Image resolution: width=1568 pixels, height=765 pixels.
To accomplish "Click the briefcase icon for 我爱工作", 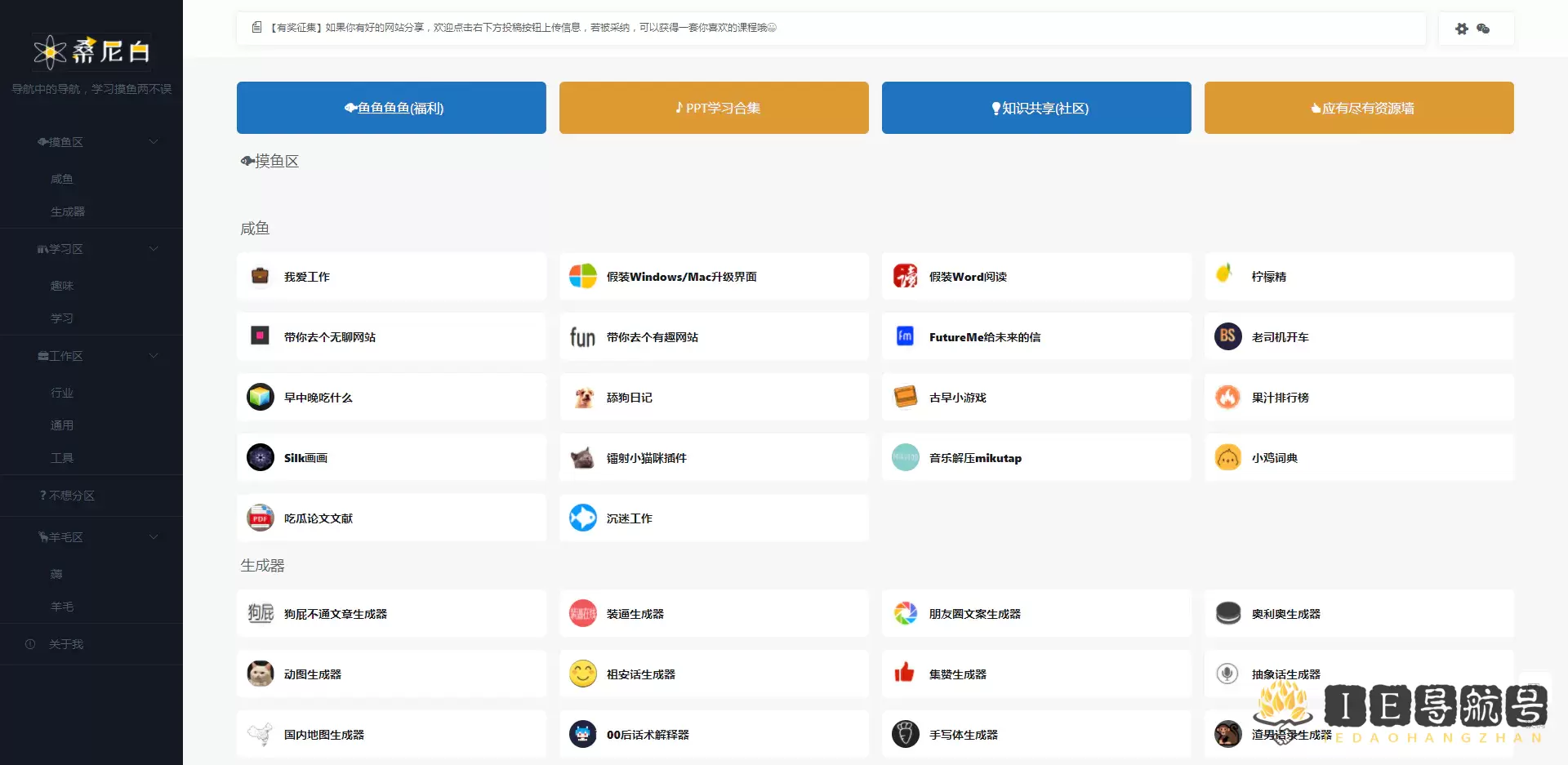I will [x=261, y=277].
